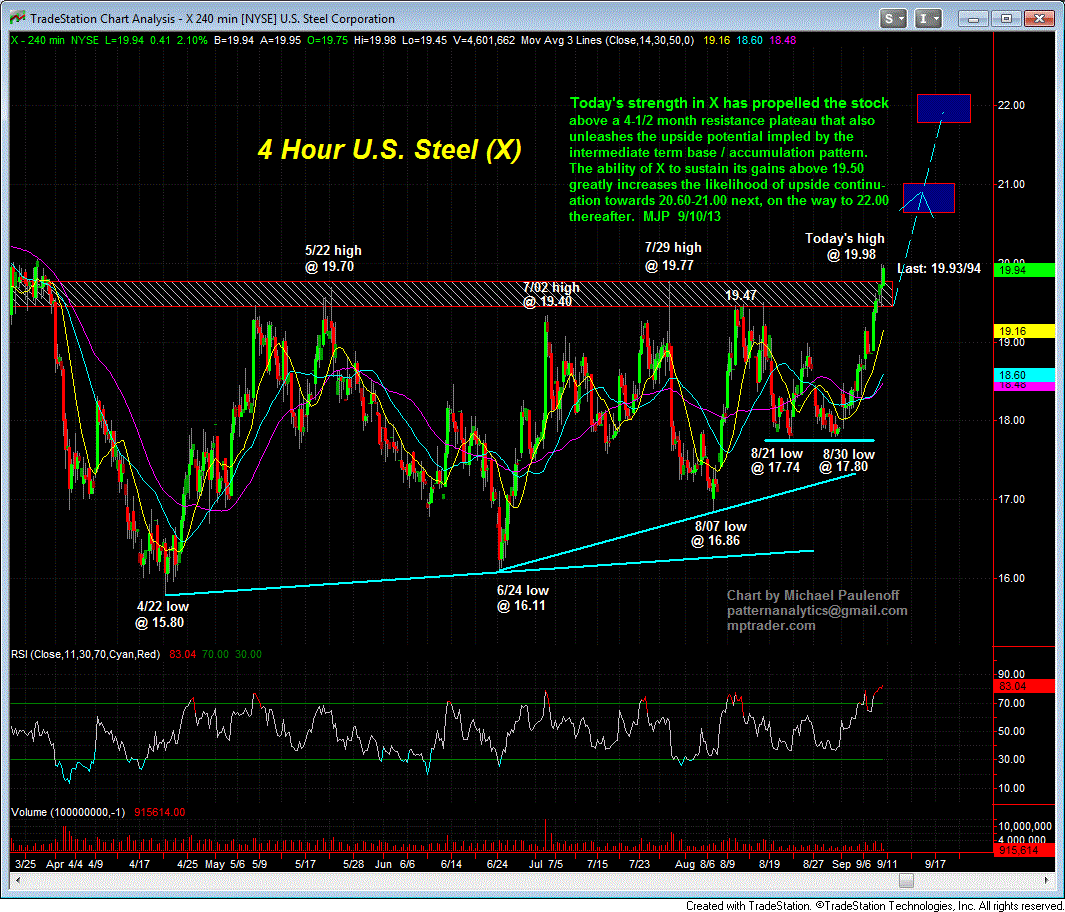1065x912 pixels.
Task: Select the 'Volume (100000000,-1)' indicator label
Action: click(x=68, y=812)
